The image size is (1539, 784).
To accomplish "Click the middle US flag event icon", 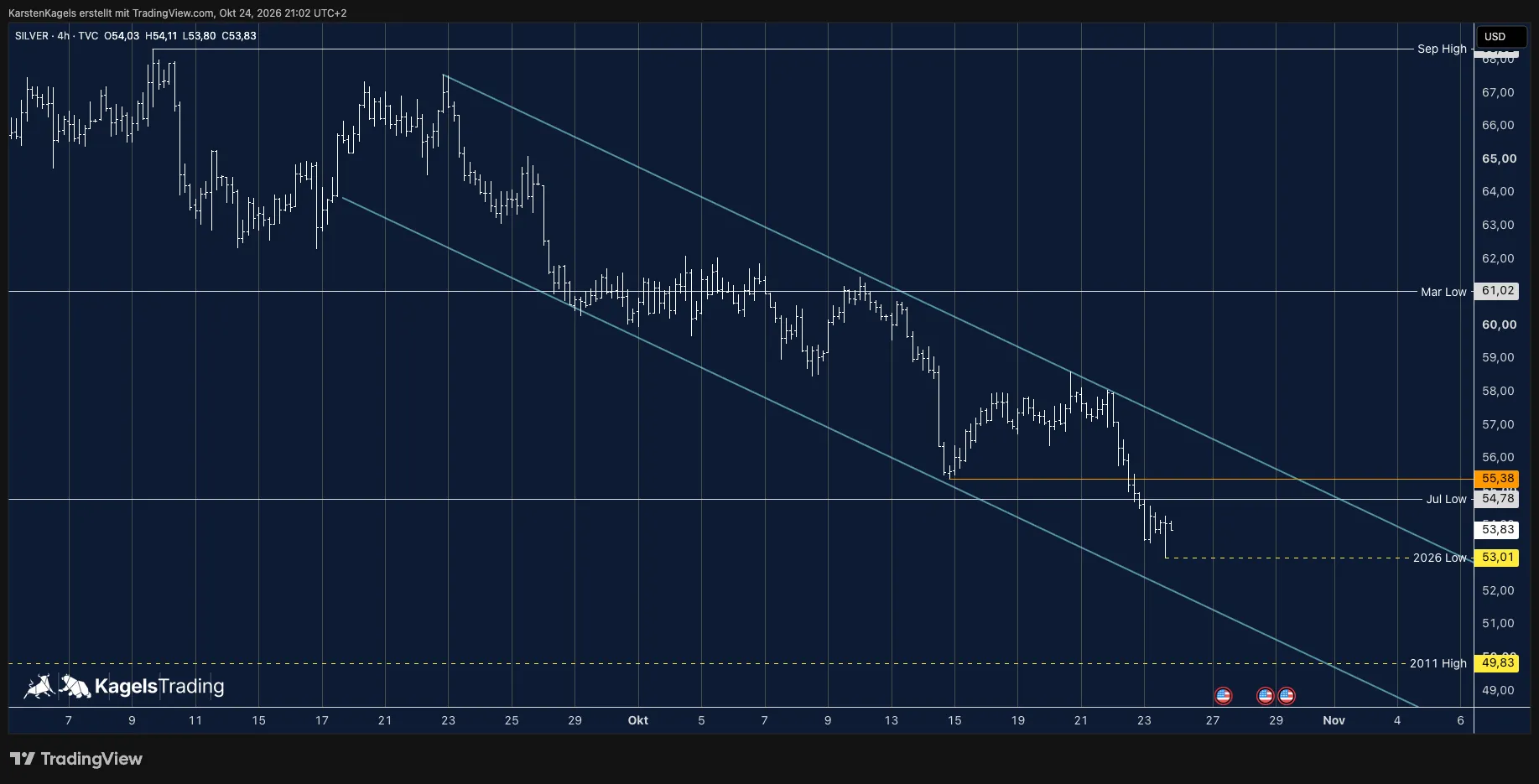I will pyautogui.click(x=1266, y=695).
